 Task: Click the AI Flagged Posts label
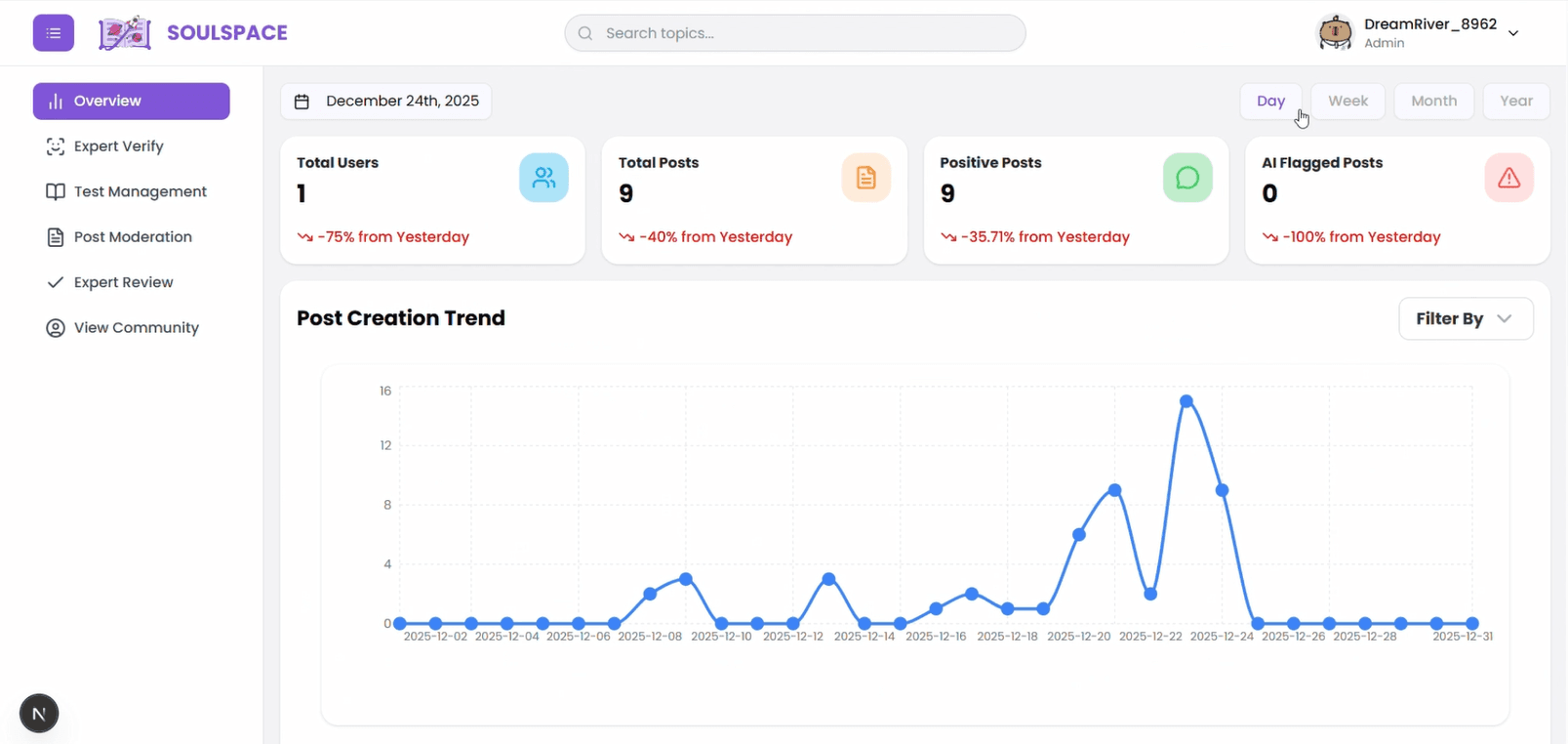(1322, 163)
